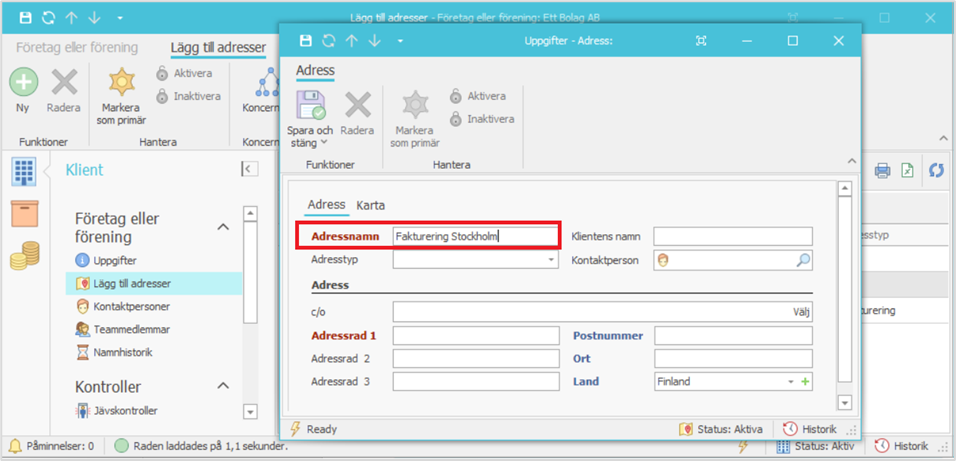Click the search magnifier in Kontaktperson field
The image size is (956, 461).
(803, 260)
